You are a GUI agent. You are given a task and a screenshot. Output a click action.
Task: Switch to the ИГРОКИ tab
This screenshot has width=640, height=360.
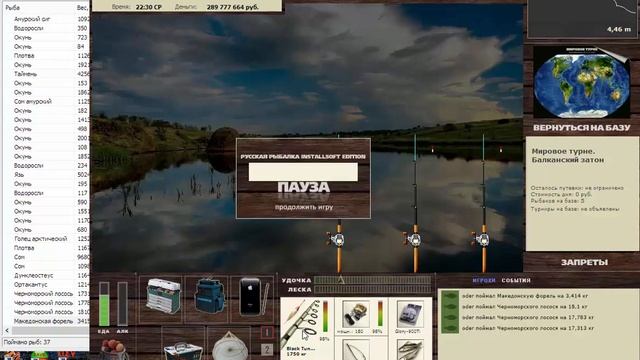point(484,280)
